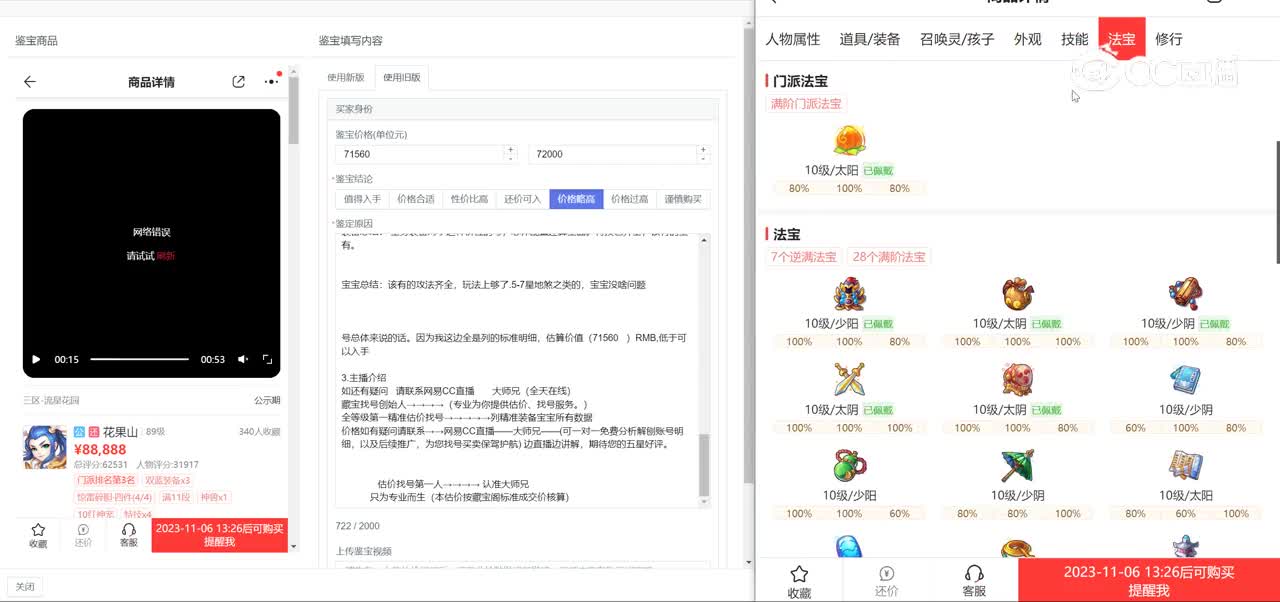
Task: Click the 71560 price input field
Action: point(418,154)
